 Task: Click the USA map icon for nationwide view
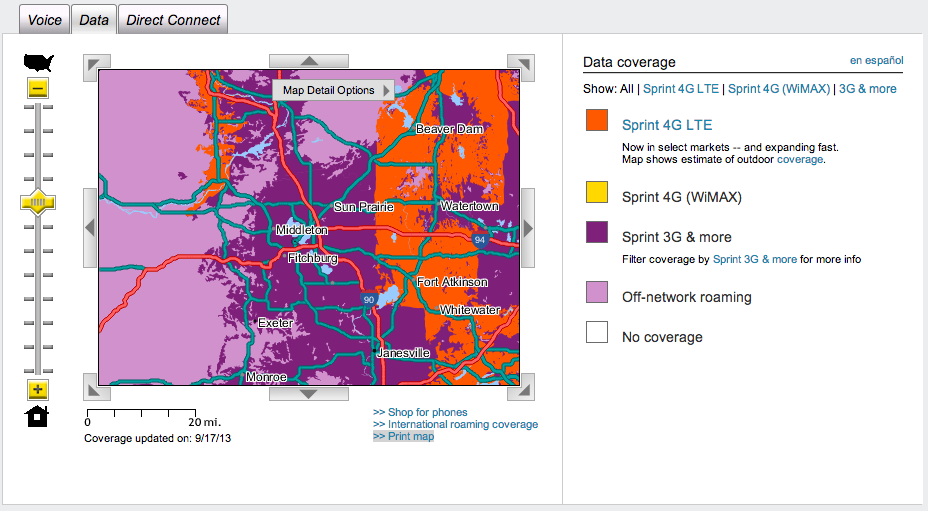coord(38,62)
